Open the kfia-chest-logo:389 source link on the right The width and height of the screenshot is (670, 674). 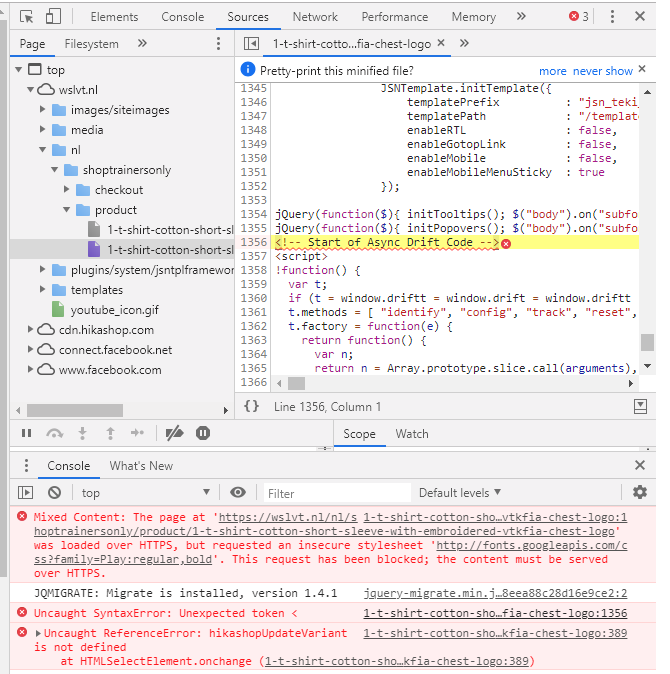(x=495, y=633)
